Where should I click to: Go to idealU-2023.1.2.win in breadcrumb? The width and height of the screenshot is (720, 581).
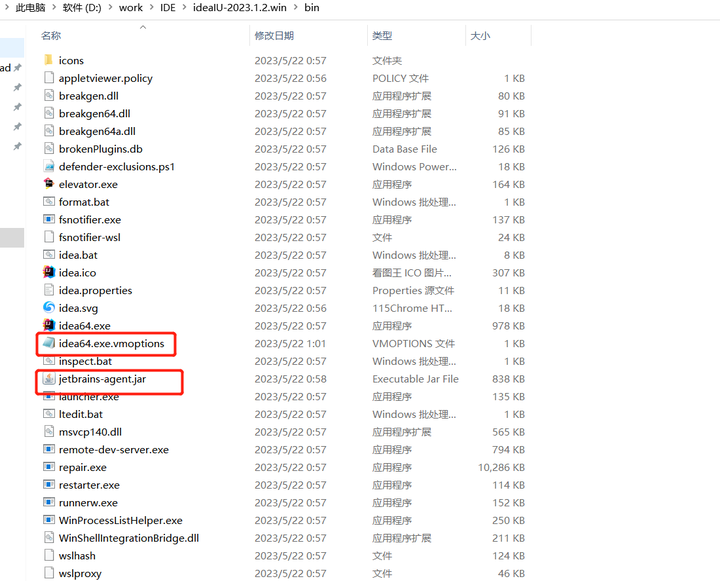click(x=240, y=8)
